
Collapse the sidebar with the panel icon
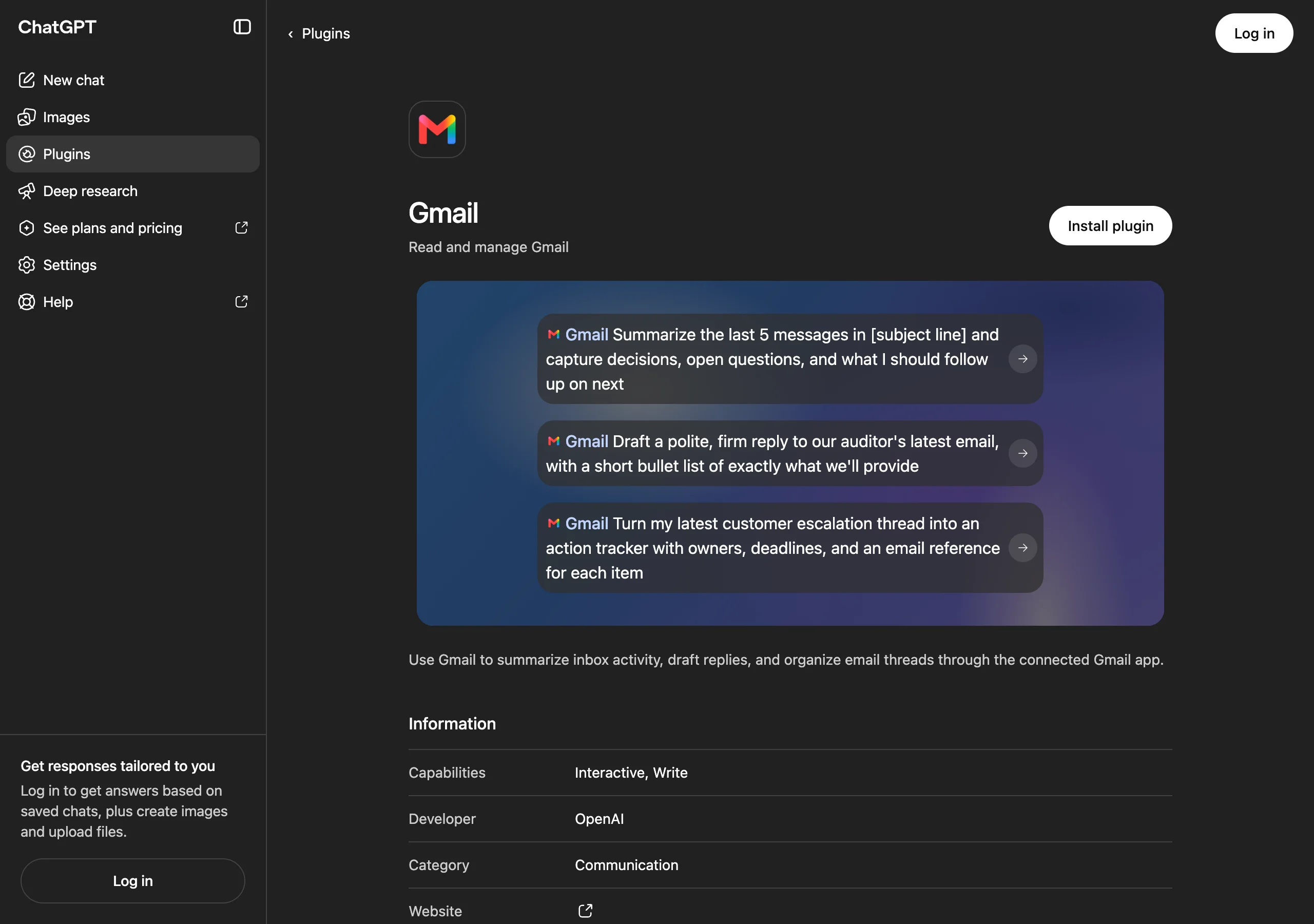242,27
